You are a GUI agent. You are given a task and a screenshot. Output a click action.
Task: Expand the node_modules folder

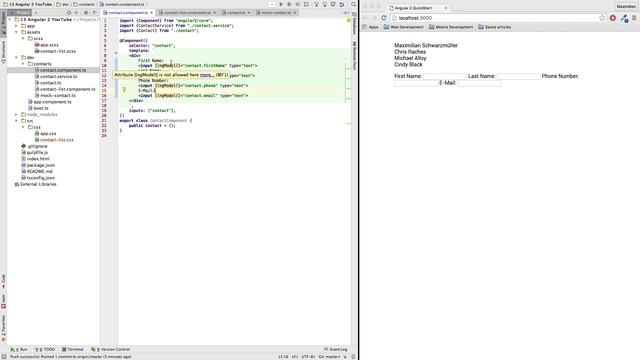click(16, 115)
